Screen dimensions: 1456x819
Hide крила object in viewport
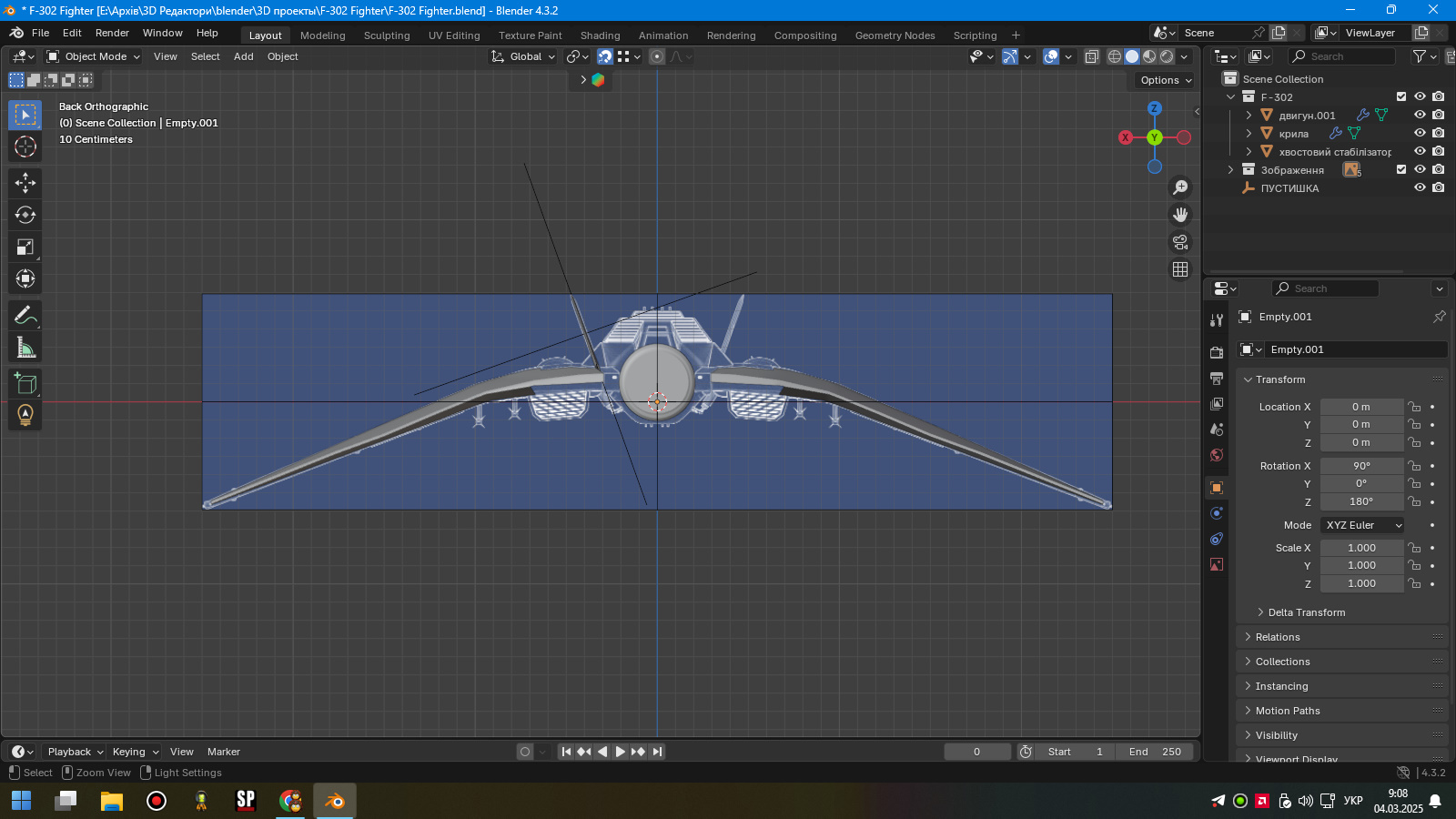1420,134
